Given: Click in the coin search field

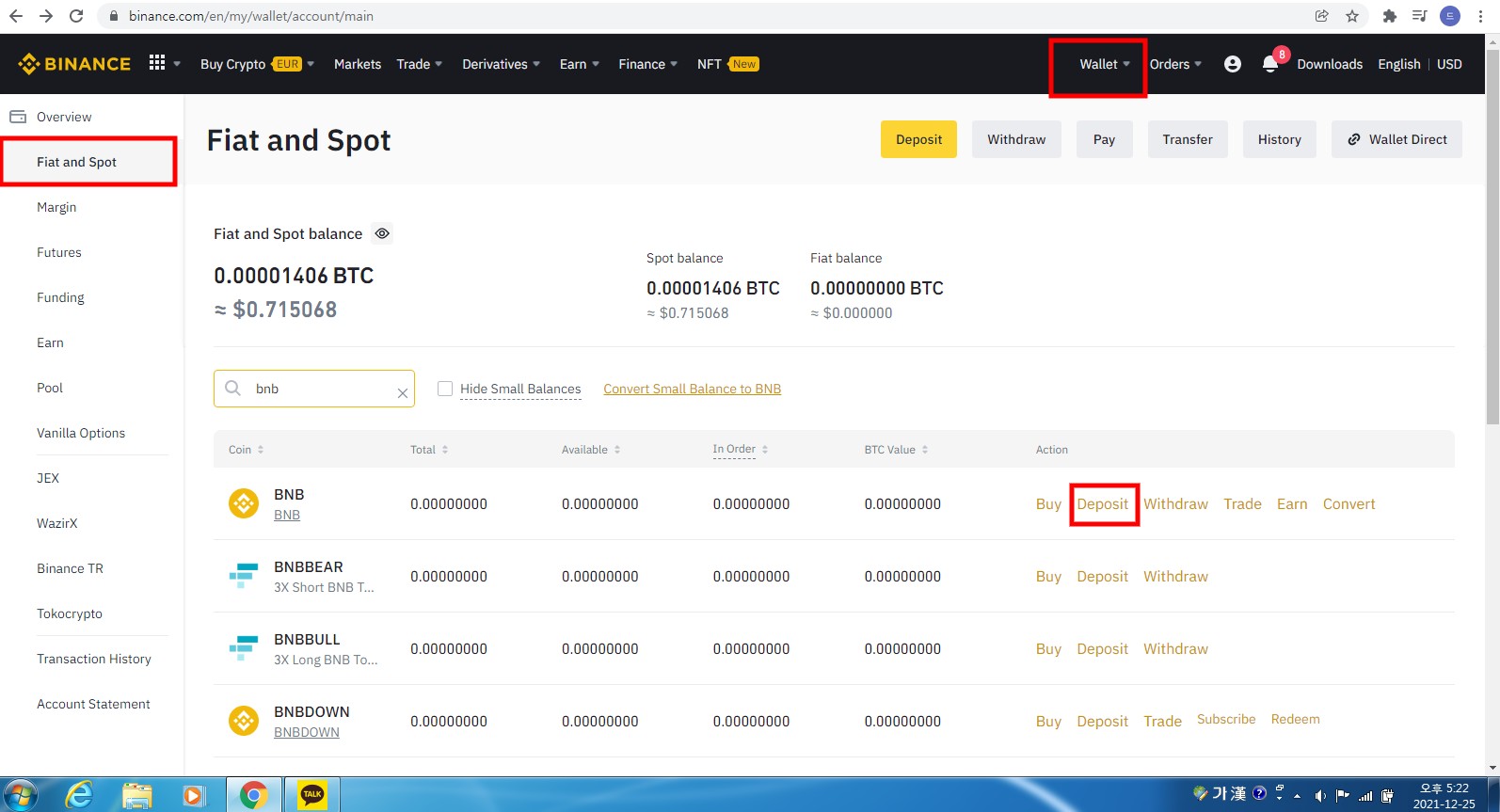Looking at the screenshot, I should point(314,389).
